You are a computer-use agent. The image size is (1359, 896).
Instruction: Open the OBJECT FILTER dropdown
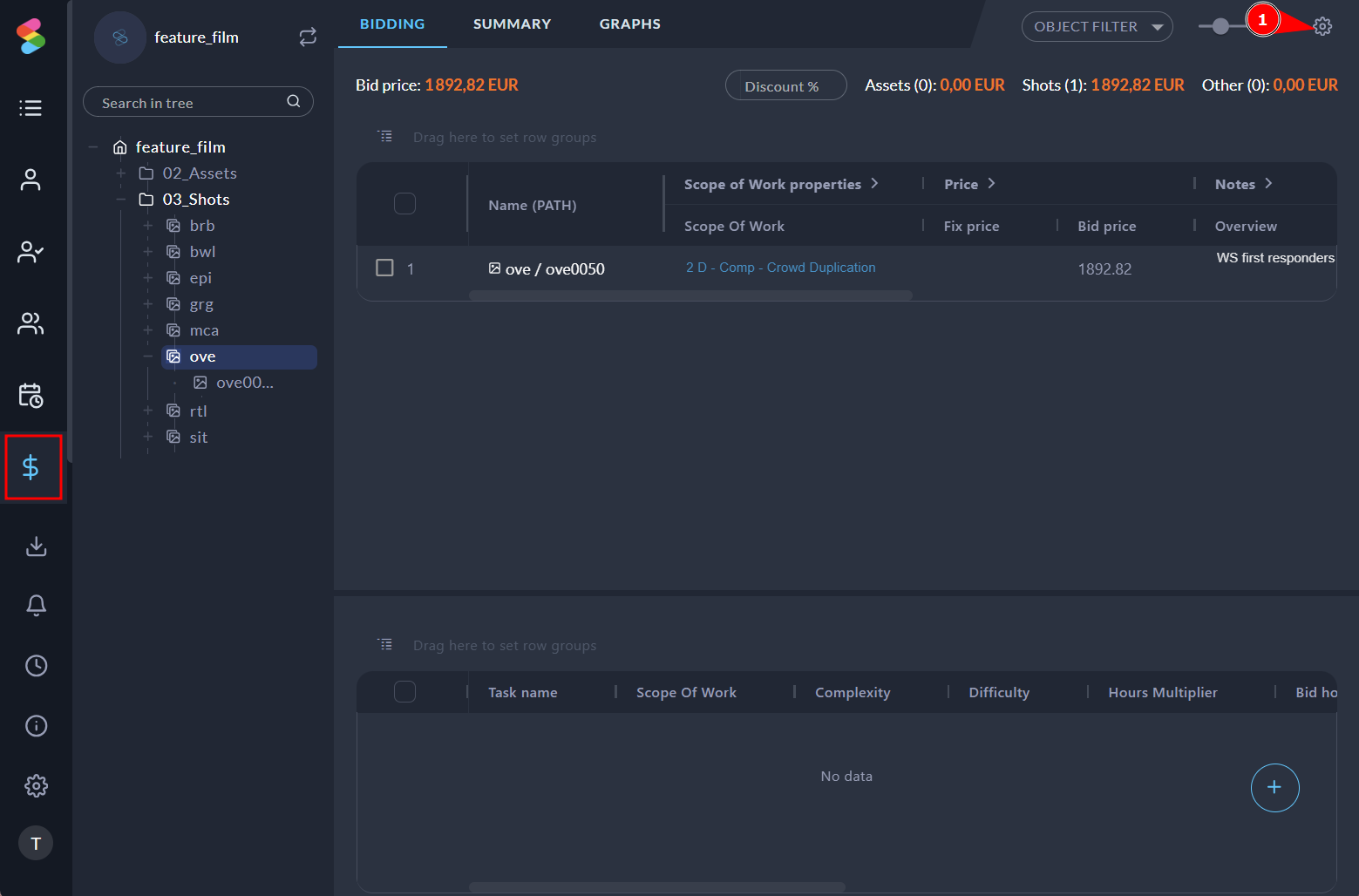click(1097, 27)
